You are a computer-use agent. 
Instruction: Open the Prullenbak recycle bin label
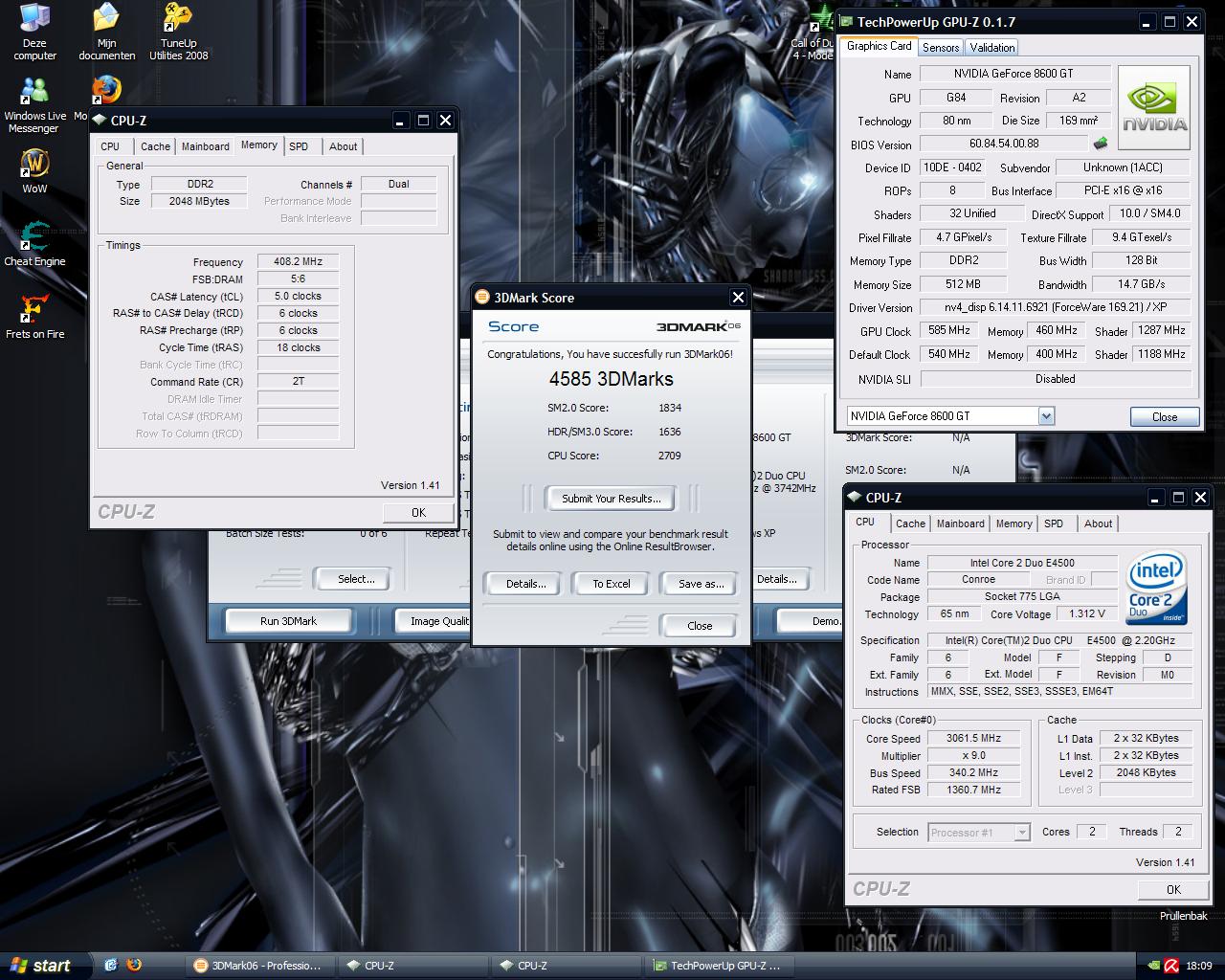[x=1184, y=916]
